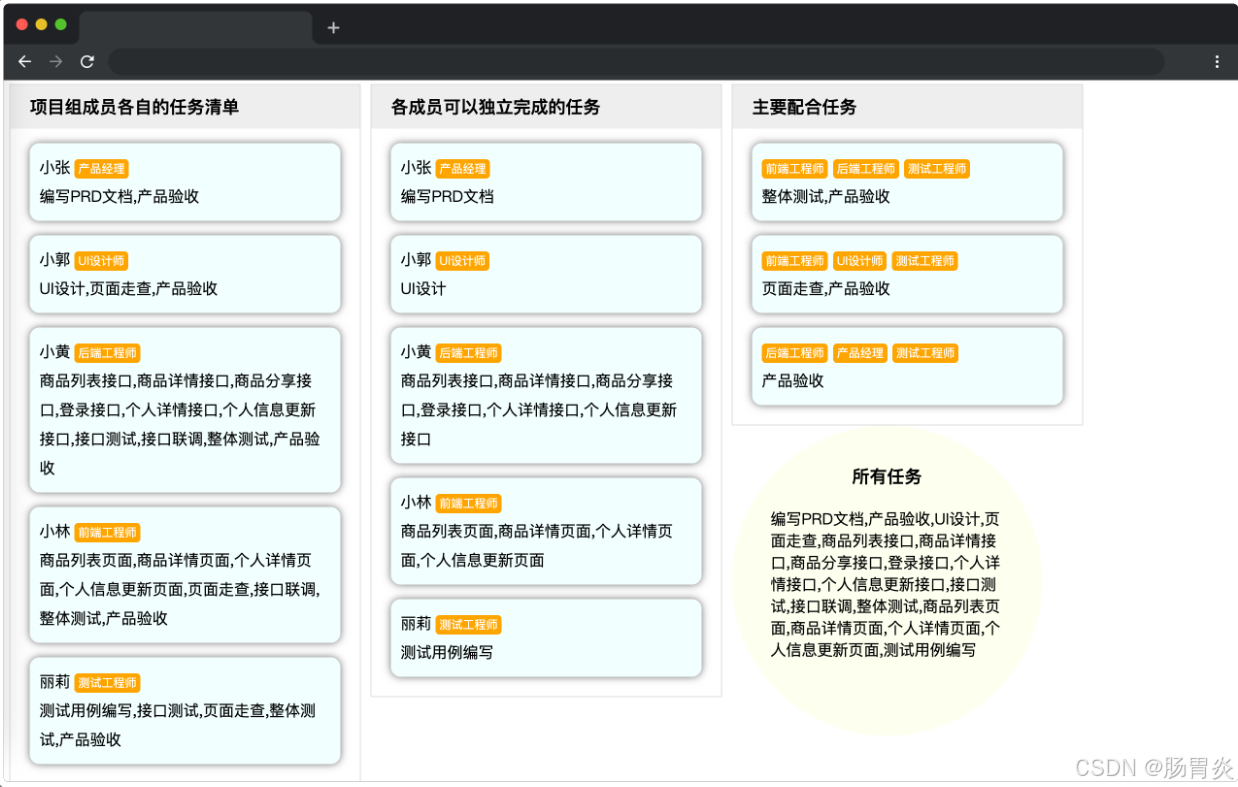Image resolution: width=1238 pixels, height=787 pixels.
Task: Click 前端工程师 tag in 整体测试,产品验收 card
Action: click(794, 169)
